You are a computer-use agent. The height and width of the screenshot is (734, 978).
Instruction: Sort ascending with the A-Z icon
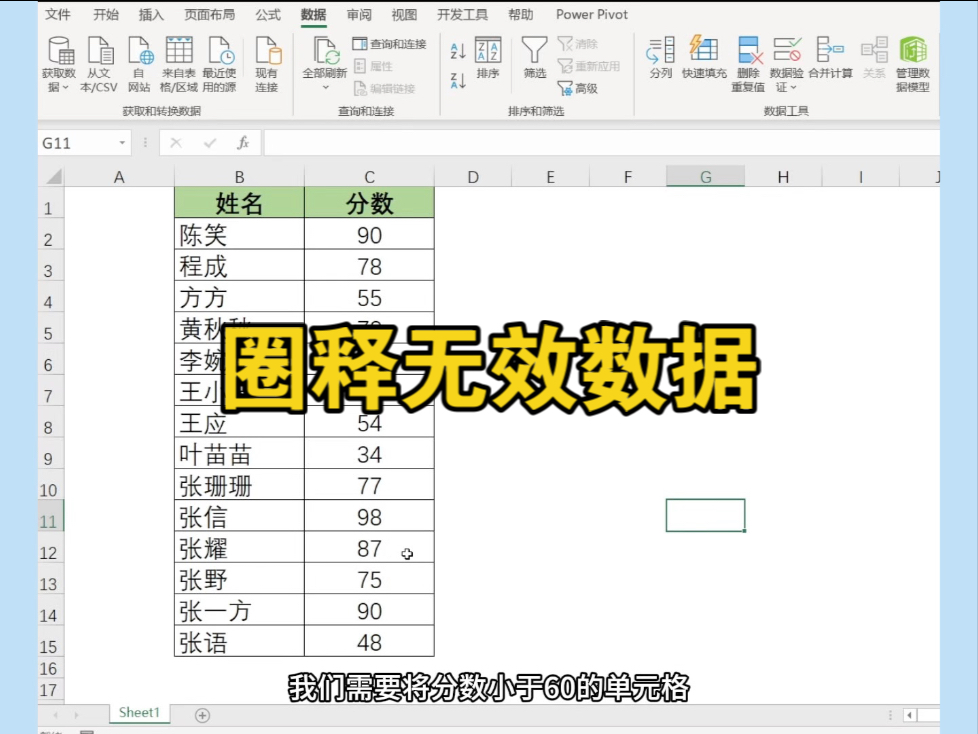coord(458,52)
